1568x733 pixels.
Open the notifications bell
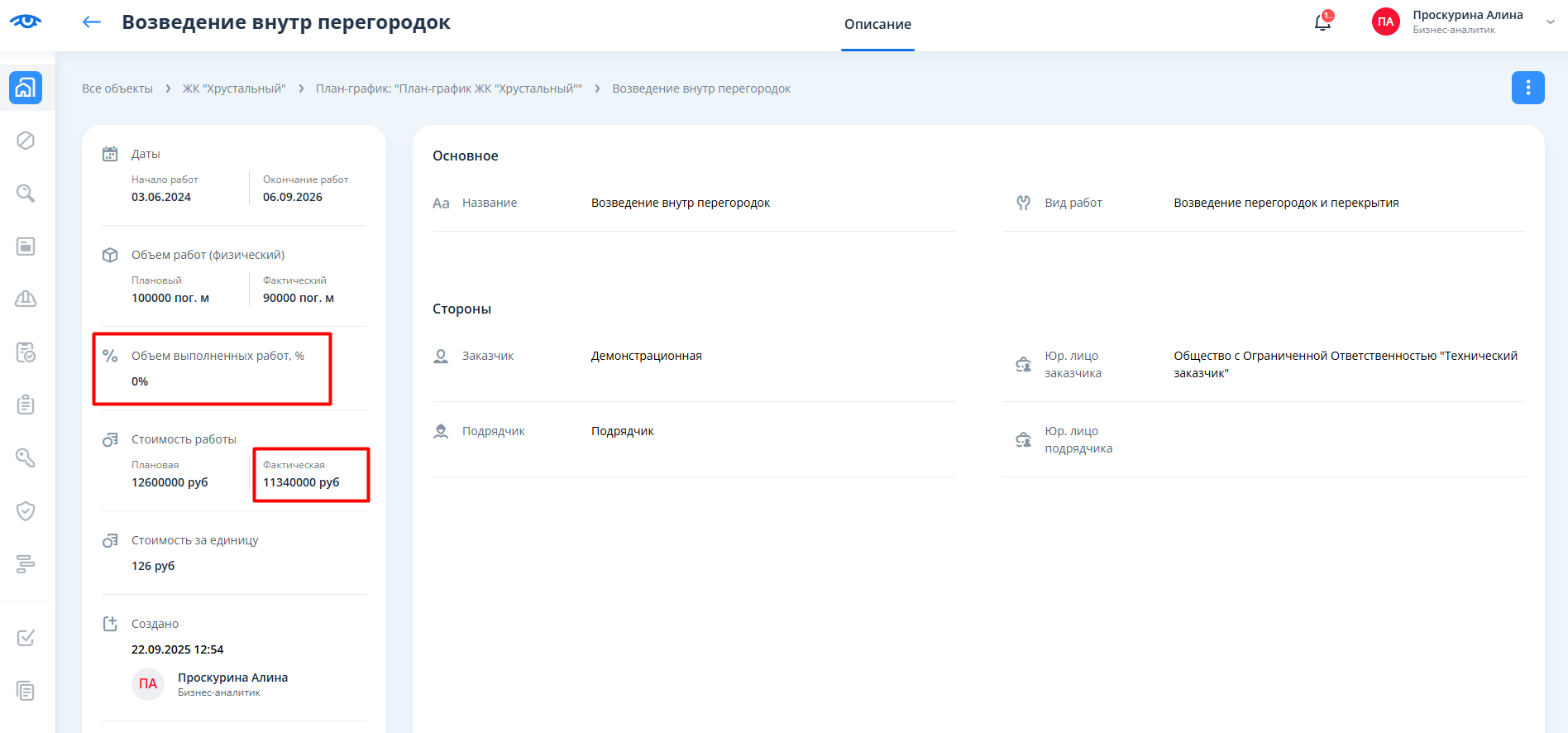[x=1322, y=22]
